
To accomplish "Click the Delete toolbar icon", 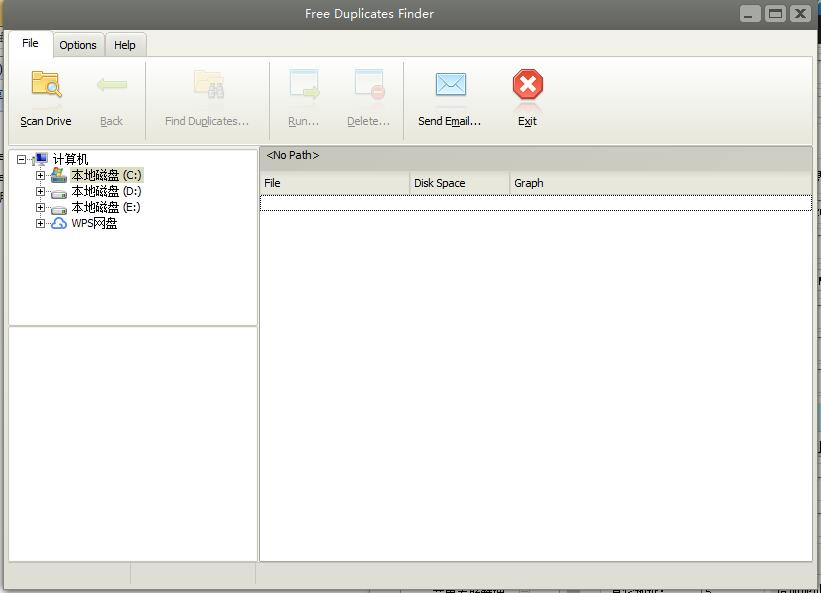I will pos(368,85).
